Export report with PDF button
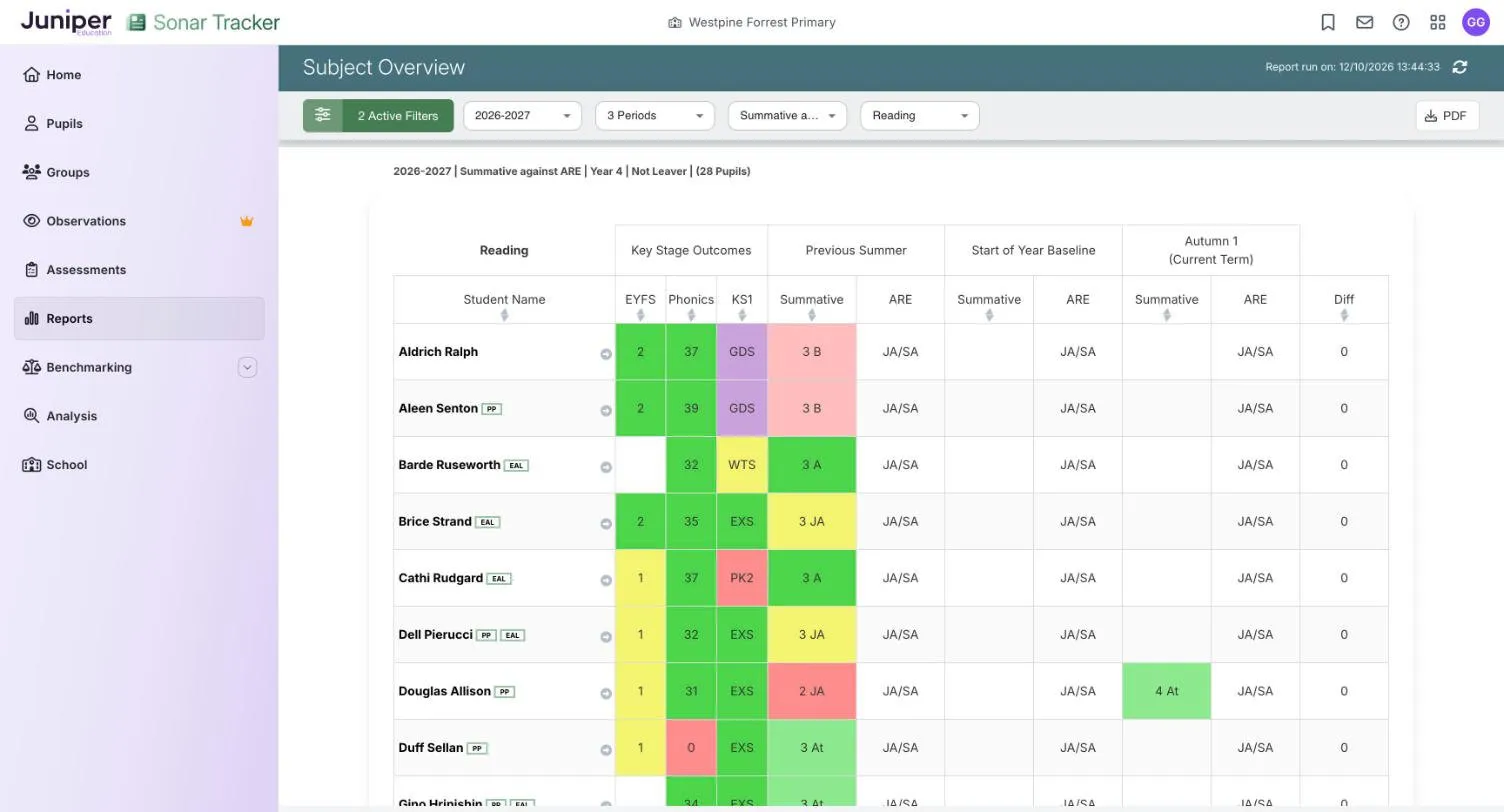 (1447, 116)
